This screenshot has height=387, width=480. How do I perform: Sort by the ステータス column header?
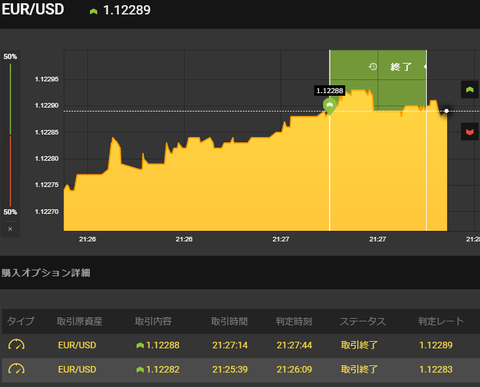(x=363, y=321)
